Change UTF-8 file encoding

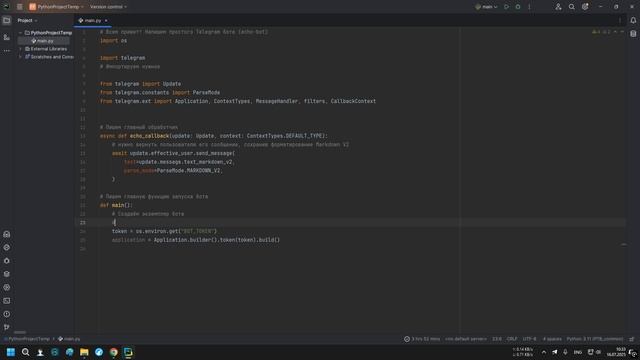529,339
